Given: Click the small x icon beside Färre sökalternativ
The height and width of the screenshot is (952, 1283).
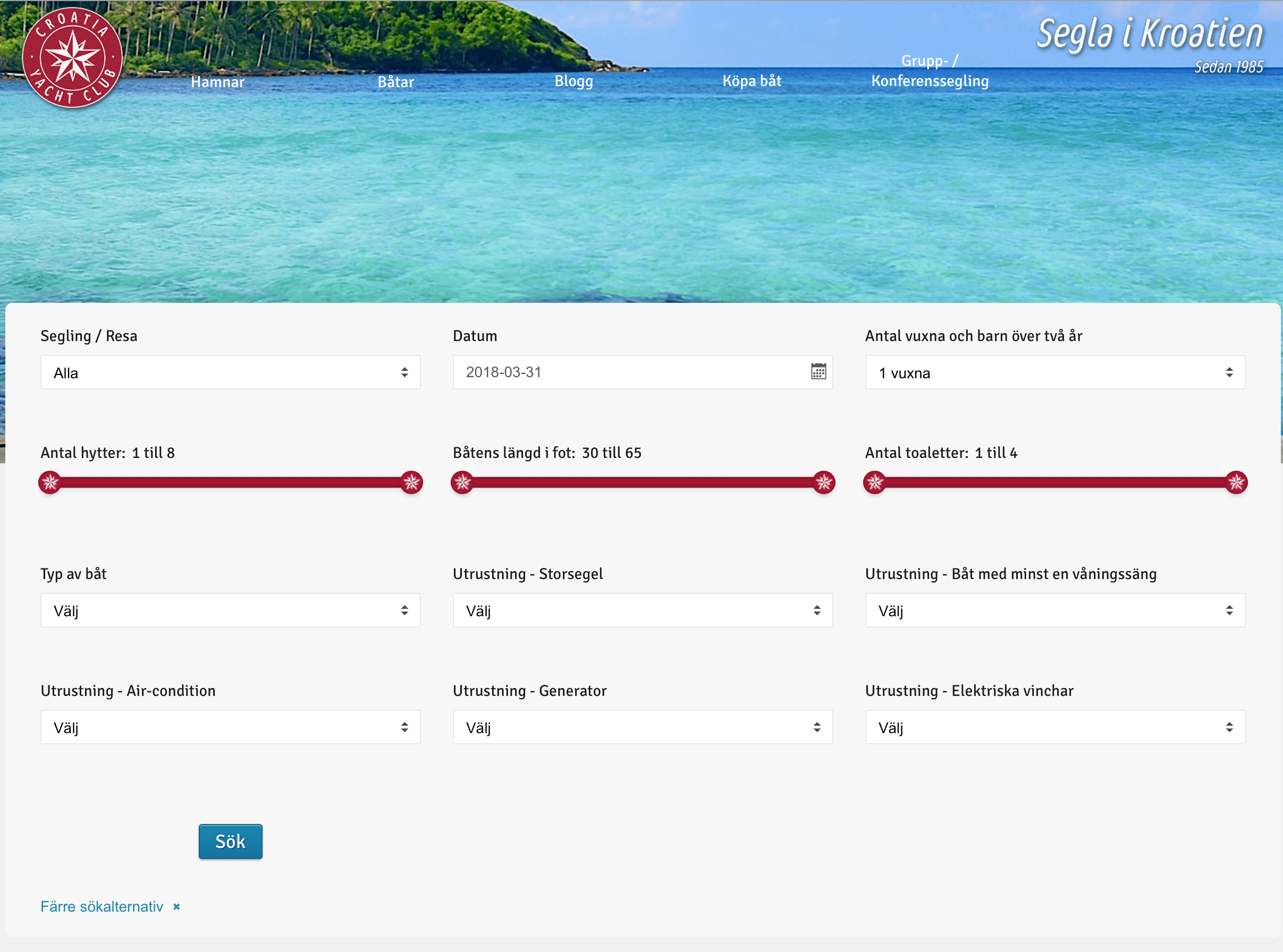Looking at the screenshot, I should [176, 906].
